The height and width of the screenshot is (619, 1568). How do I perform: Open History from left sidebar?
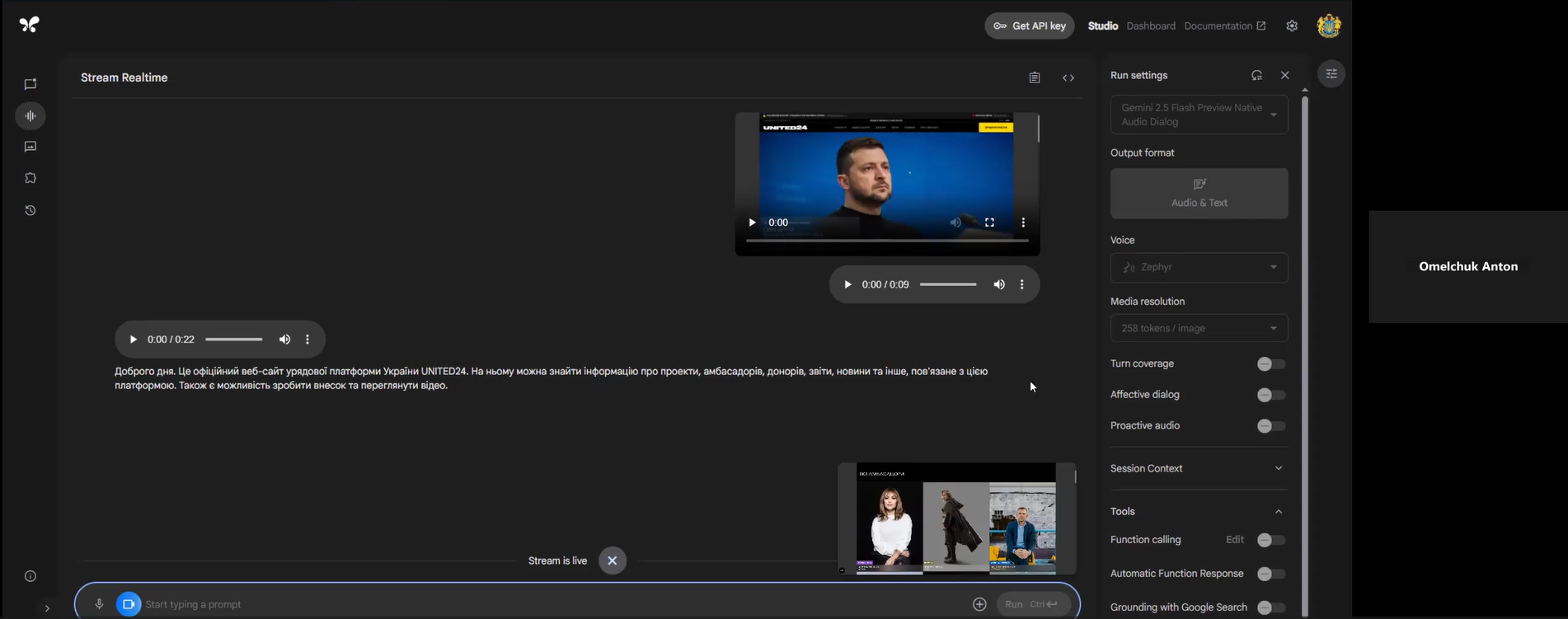click(x=31, y=210)
